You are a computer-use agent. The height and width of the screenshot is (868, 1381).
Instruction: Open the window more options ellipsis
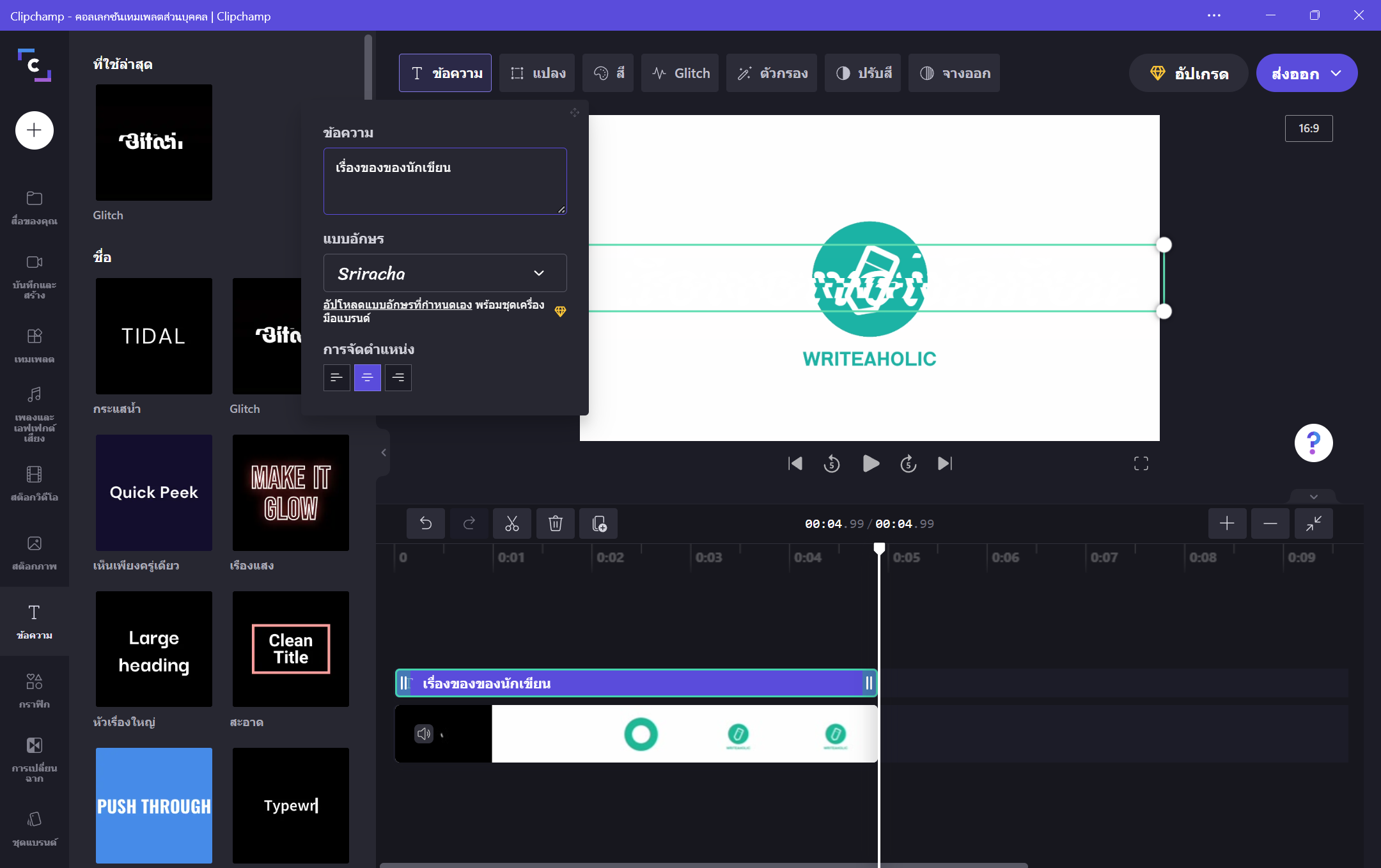(x=1213, y=15)
